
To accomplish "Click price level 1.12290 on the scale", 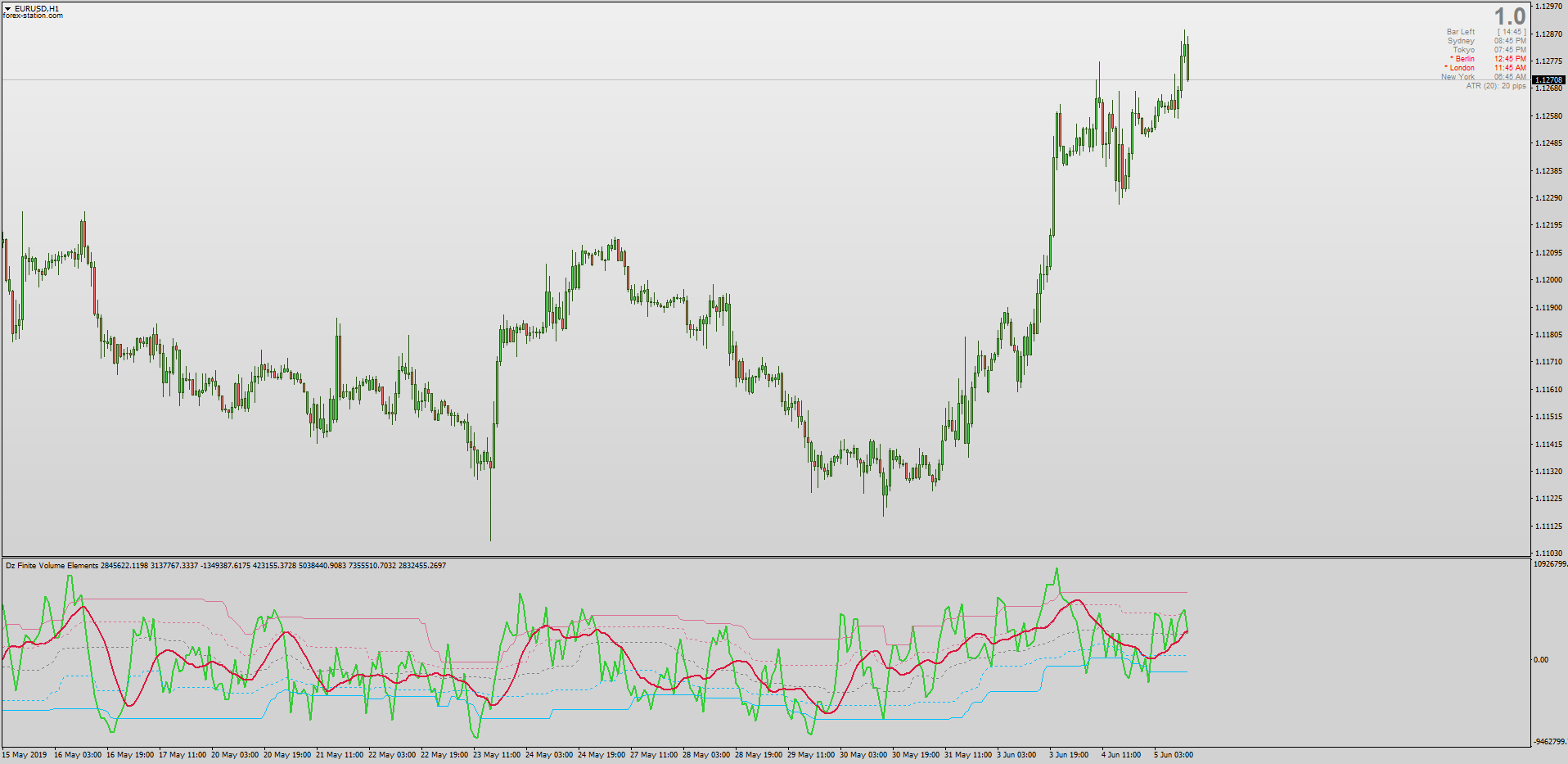I will [x=1549, y=198].
